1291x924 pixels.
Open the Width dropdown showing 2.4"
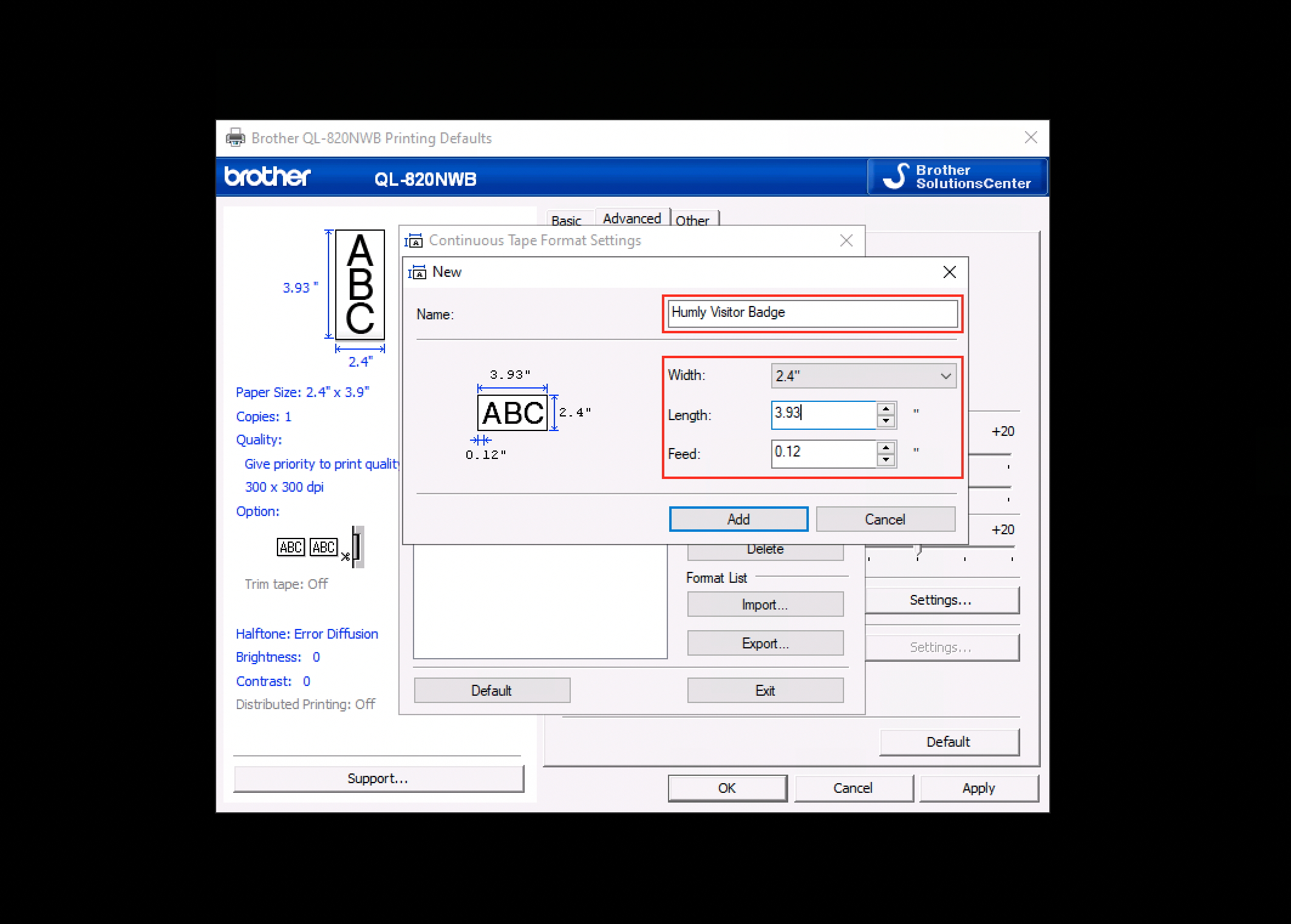pyautogui.click(x=864, y=376)
